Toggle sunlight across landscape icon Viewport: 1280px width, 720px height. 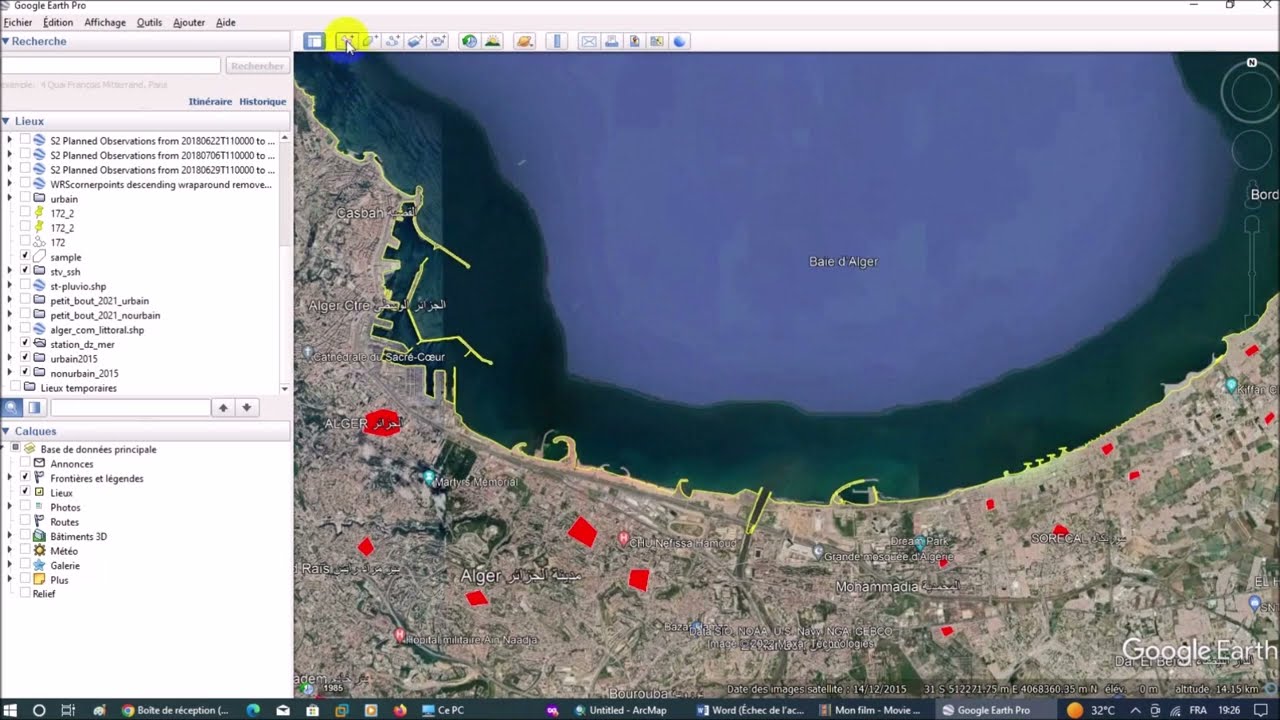tap(492, 41)
